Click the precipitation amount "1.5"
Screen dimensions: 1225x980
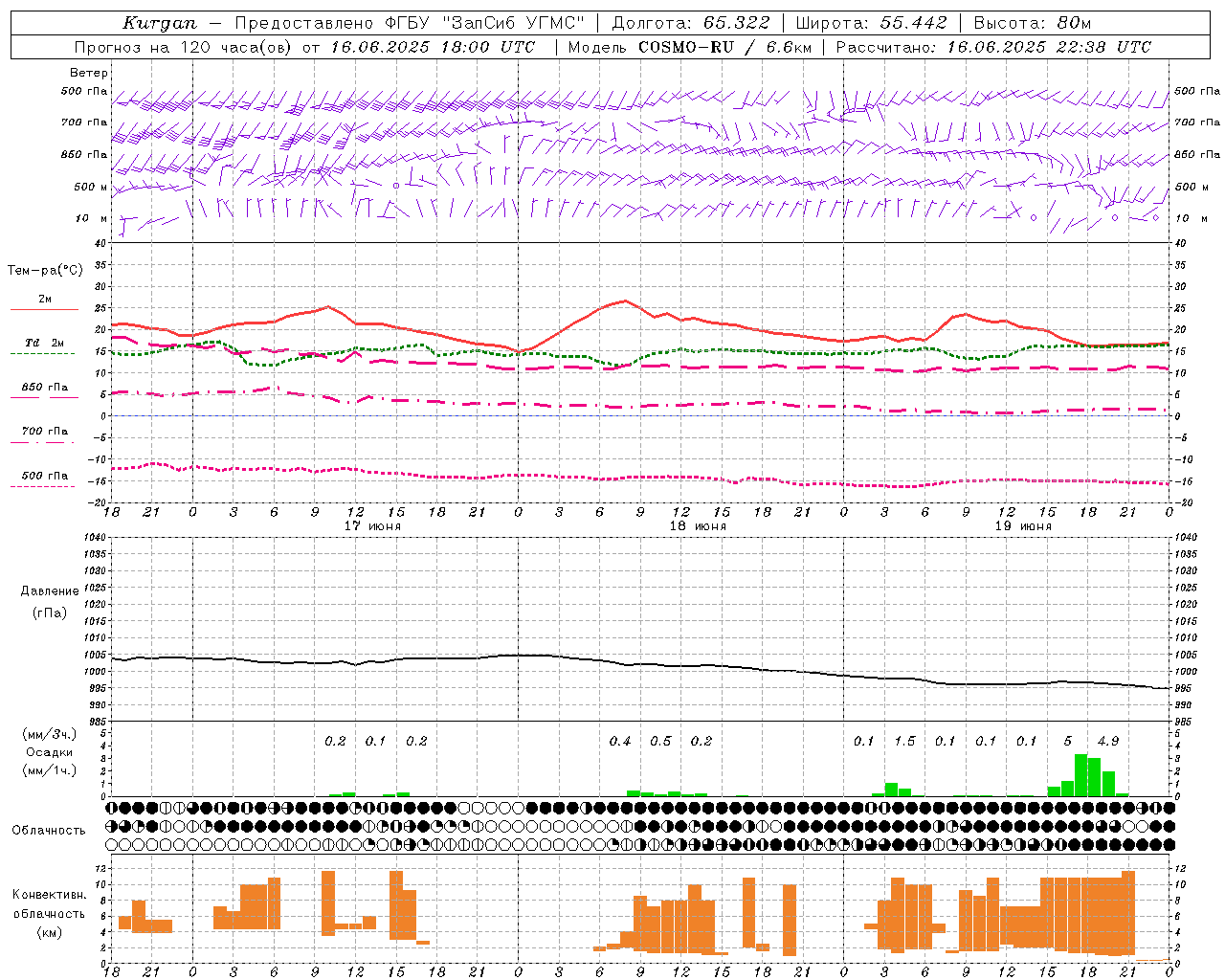(904, 742)
